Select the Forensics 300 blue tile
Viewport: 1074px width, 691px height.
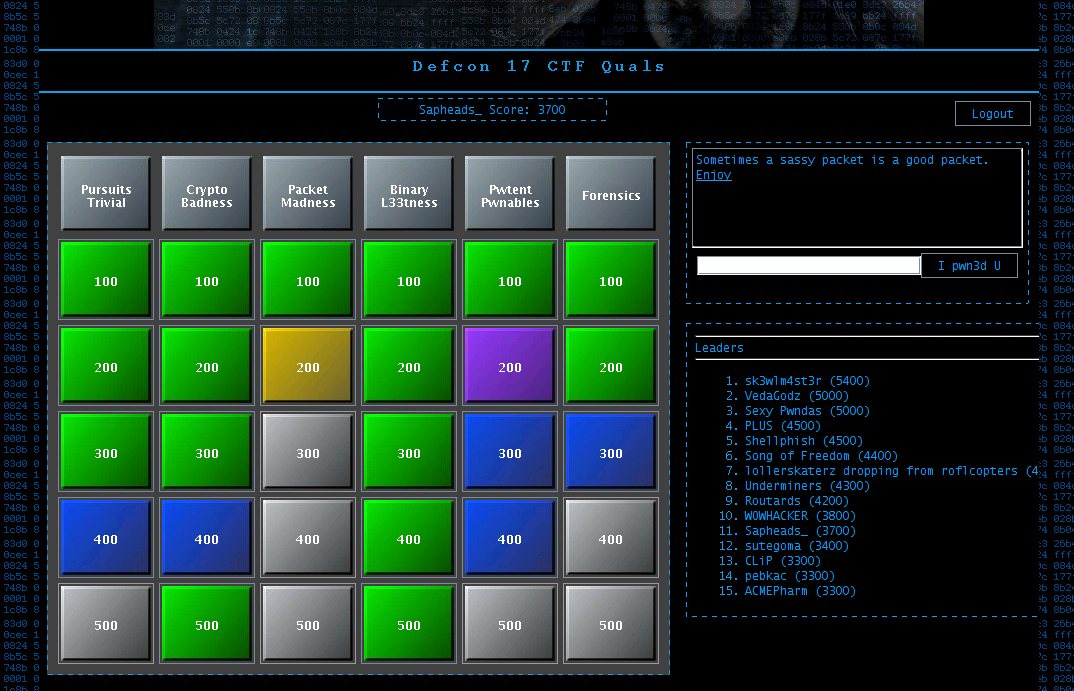pos(611,452)
